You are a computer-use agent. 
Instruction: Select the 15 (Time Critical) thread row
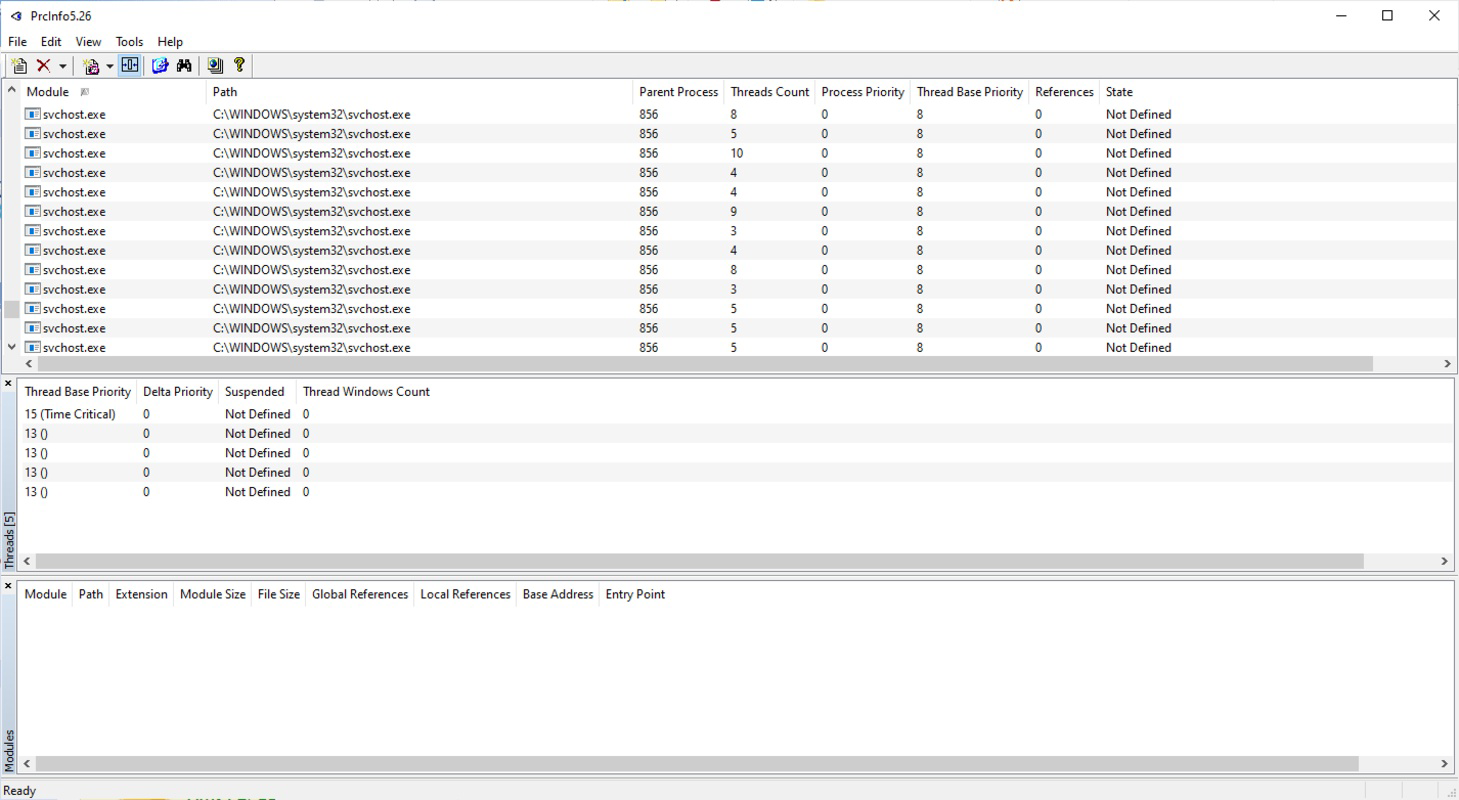click(738, 414)
